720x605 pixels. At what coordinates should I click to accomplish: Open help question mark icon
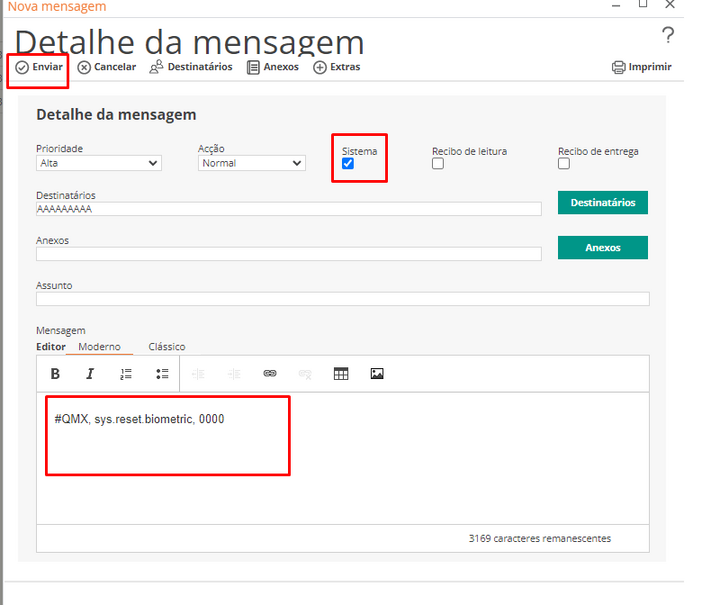[x=668, y=36]
